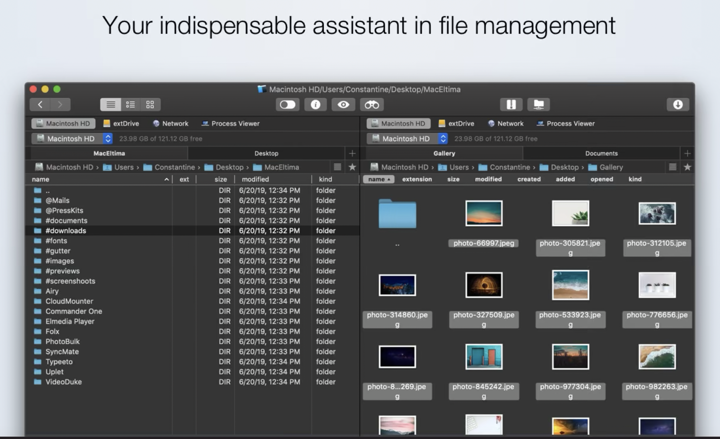The height and width of the screenshot is (439, 720).
Task: Open right panel Macintosh HD volume dropdown
Action: coord(407,138)
